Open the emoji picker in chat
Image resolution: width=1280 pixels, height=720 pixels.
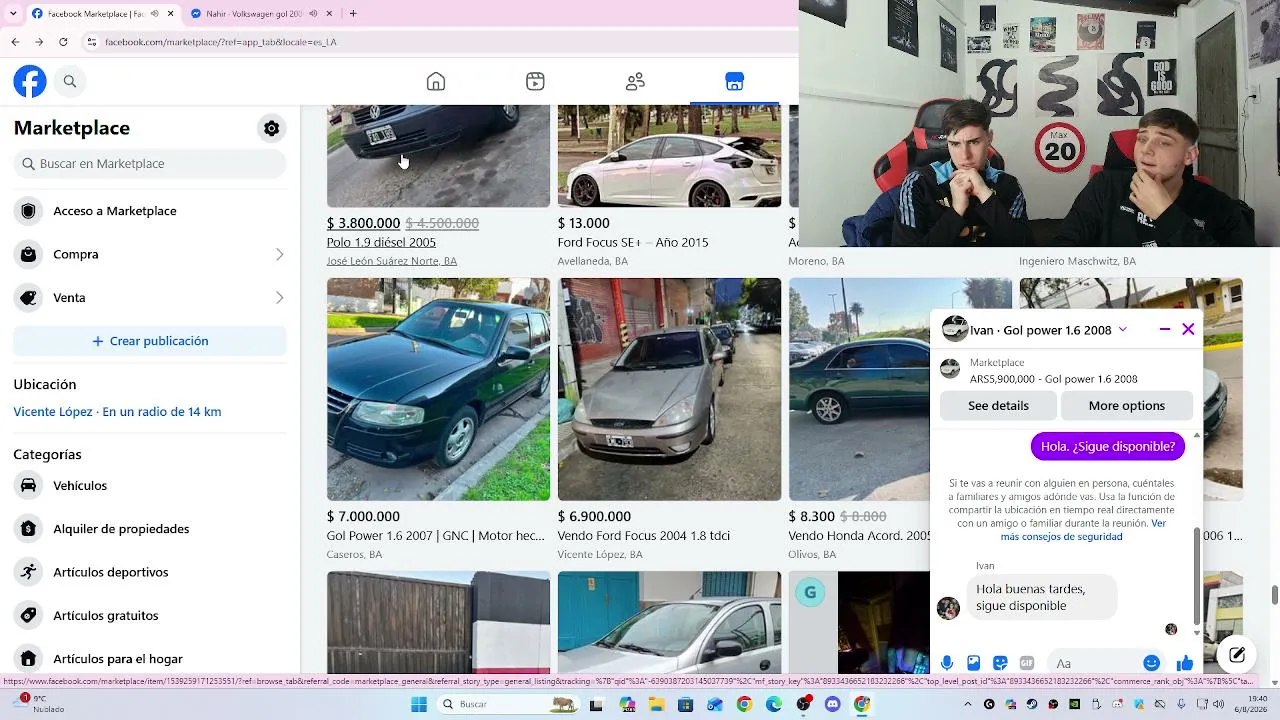pos(1151,663)
